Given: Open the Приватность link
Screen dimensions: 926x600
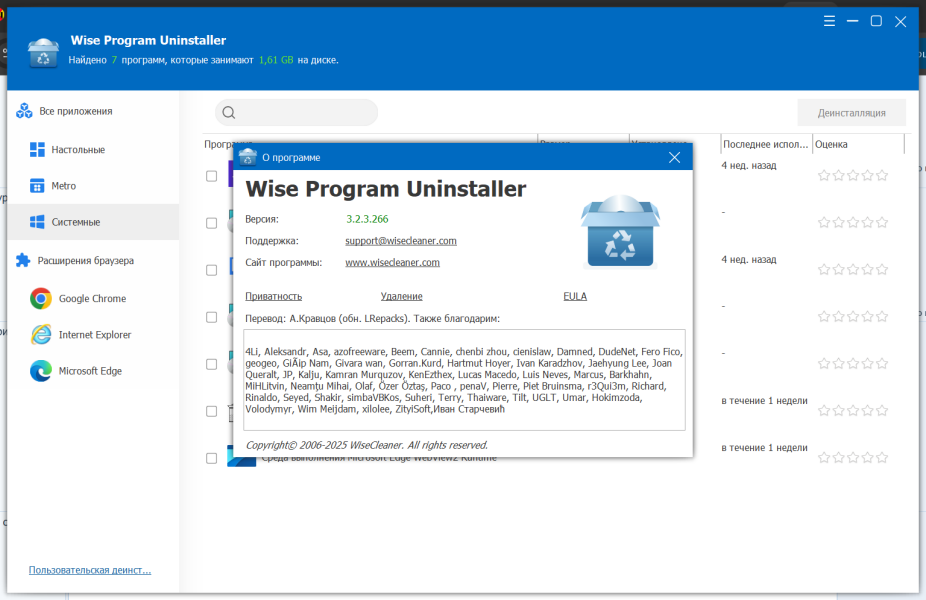Looking at the screenshot, I should [x=273, y=296].
